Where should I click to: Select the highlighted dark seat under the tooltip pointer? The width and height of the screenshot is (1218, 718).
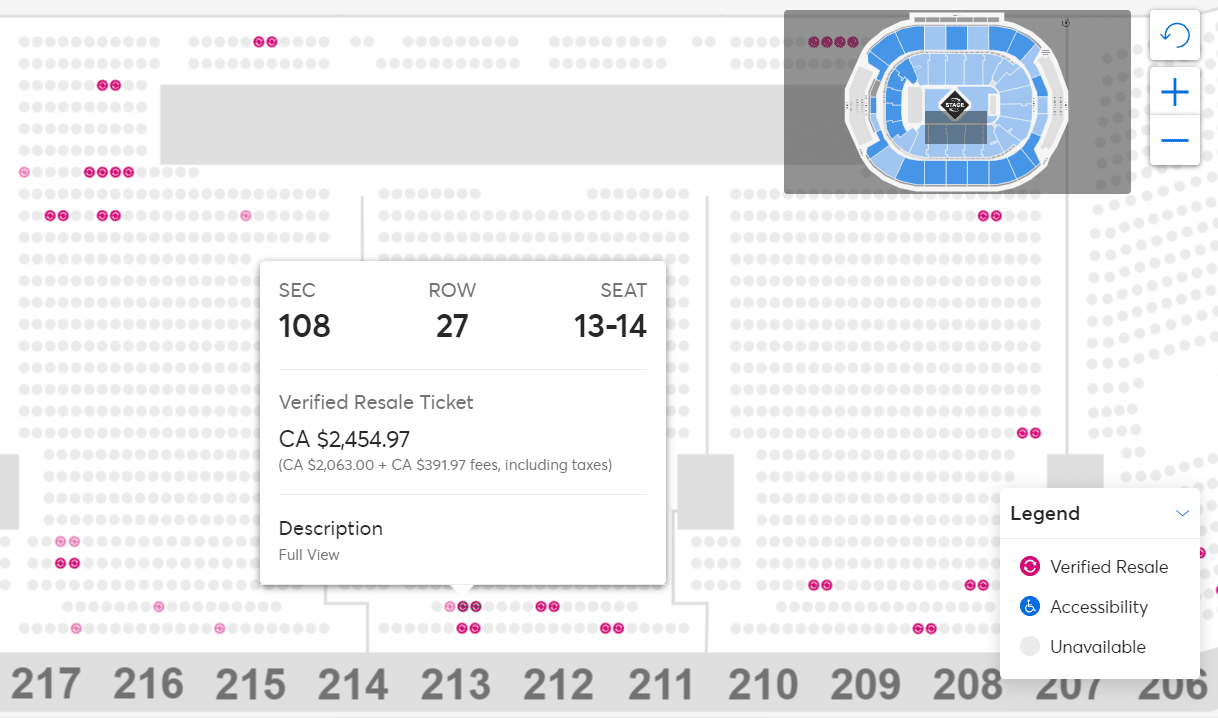469,606
